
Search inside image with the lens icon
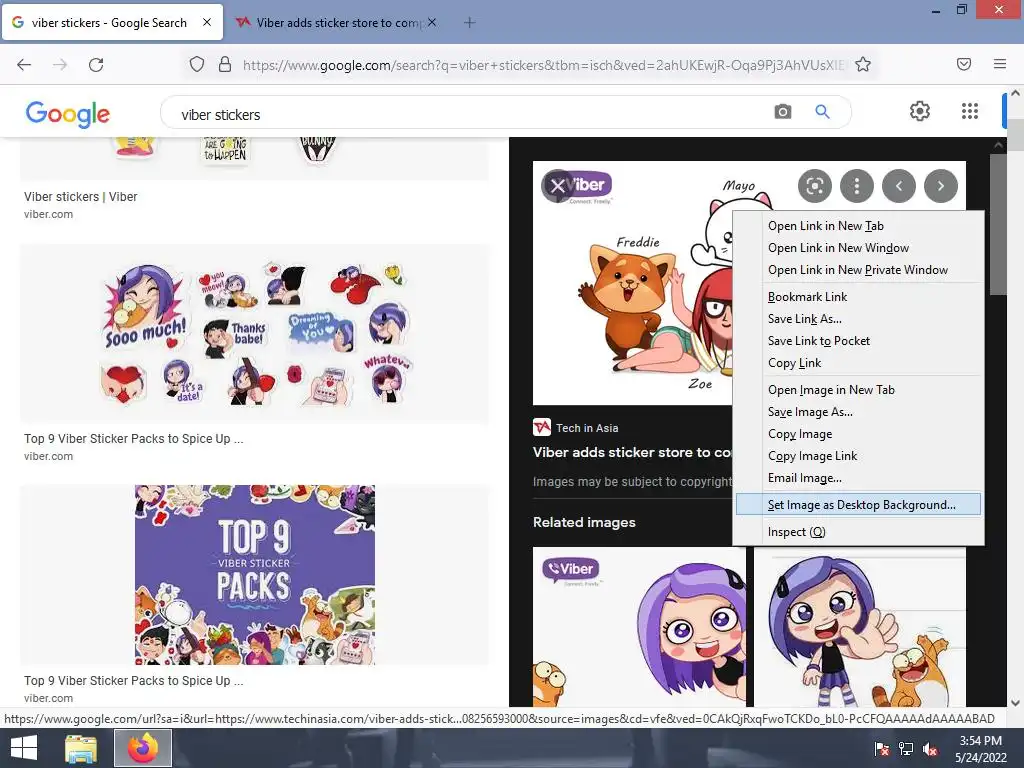tap(814, 186)
